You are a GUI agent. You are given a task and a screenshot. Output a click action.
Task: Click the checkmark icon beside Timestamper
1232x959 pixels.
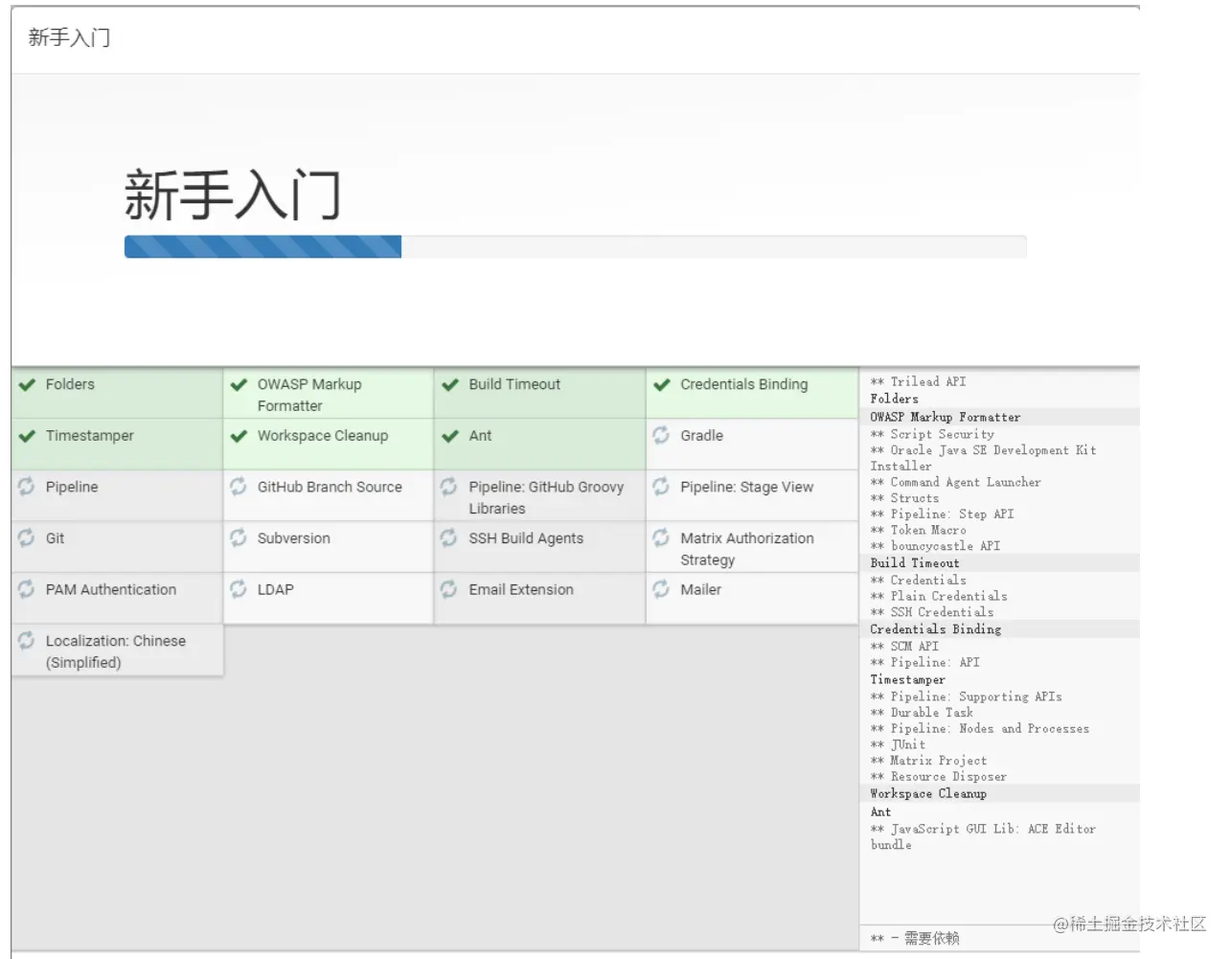click(x=27, y=436)
